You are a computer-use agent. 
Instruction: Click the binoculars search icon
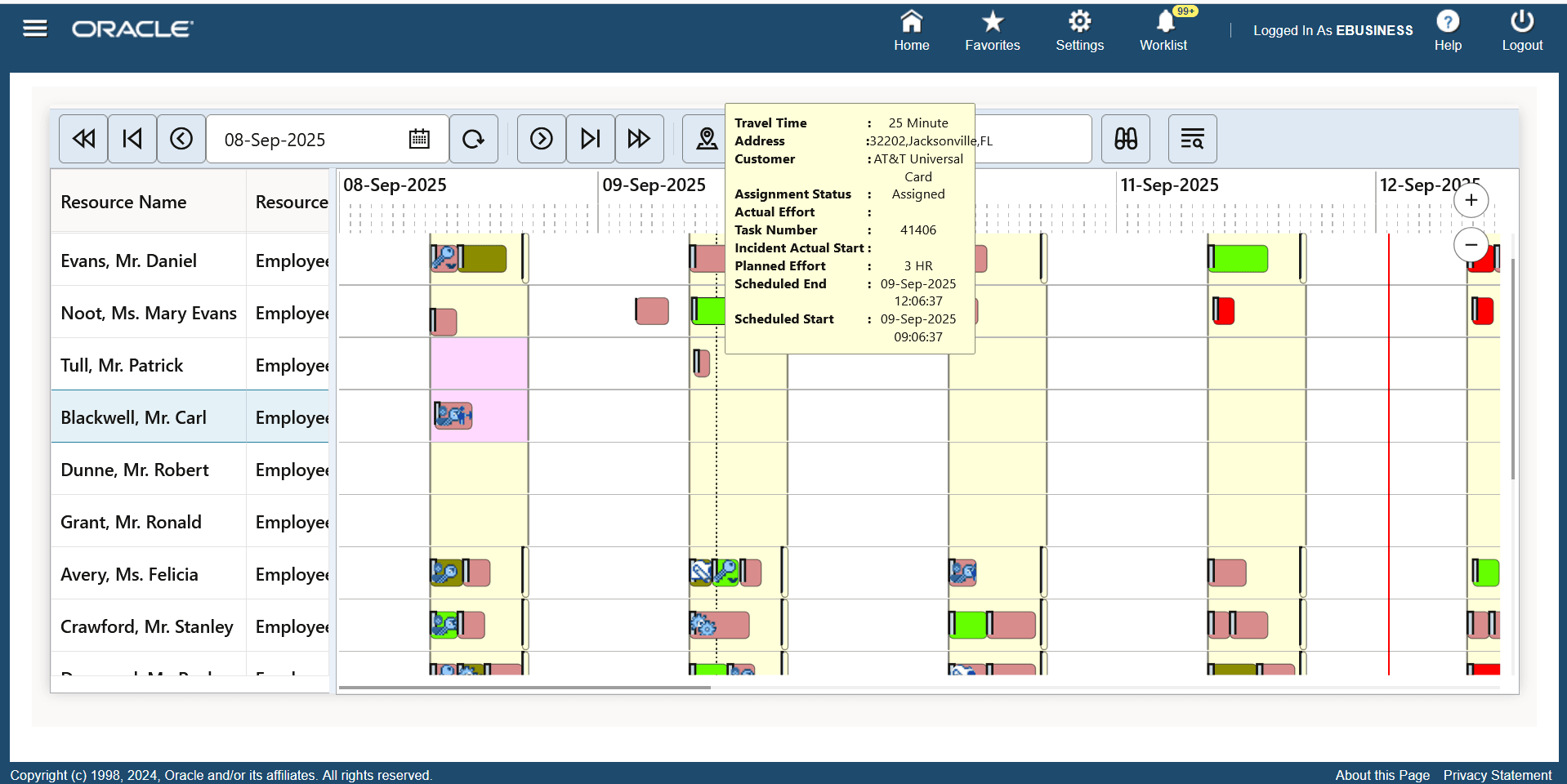click(1125, 139)
